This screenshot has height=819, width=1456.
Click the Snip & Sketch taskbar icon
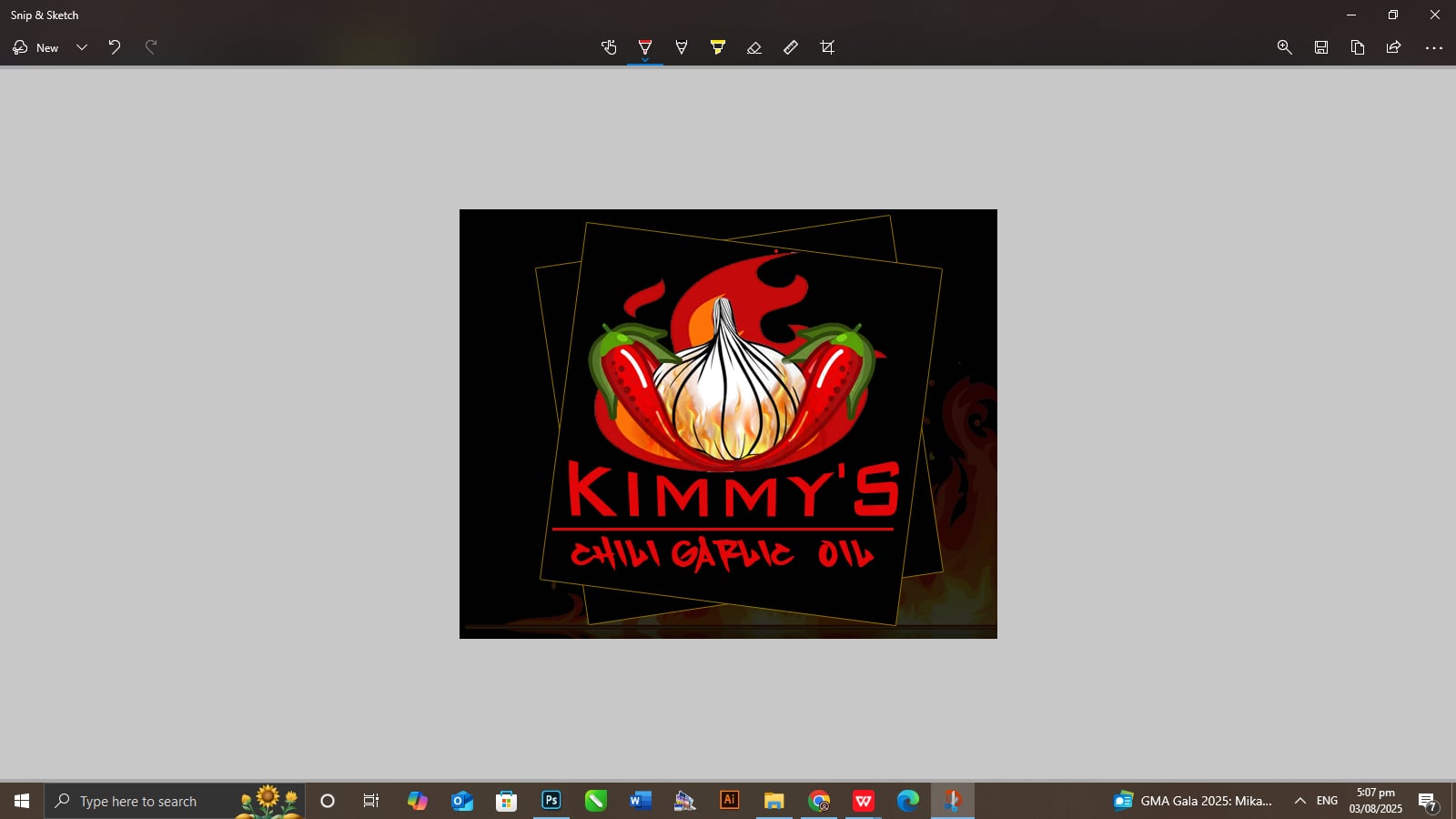tap(953, 801)
